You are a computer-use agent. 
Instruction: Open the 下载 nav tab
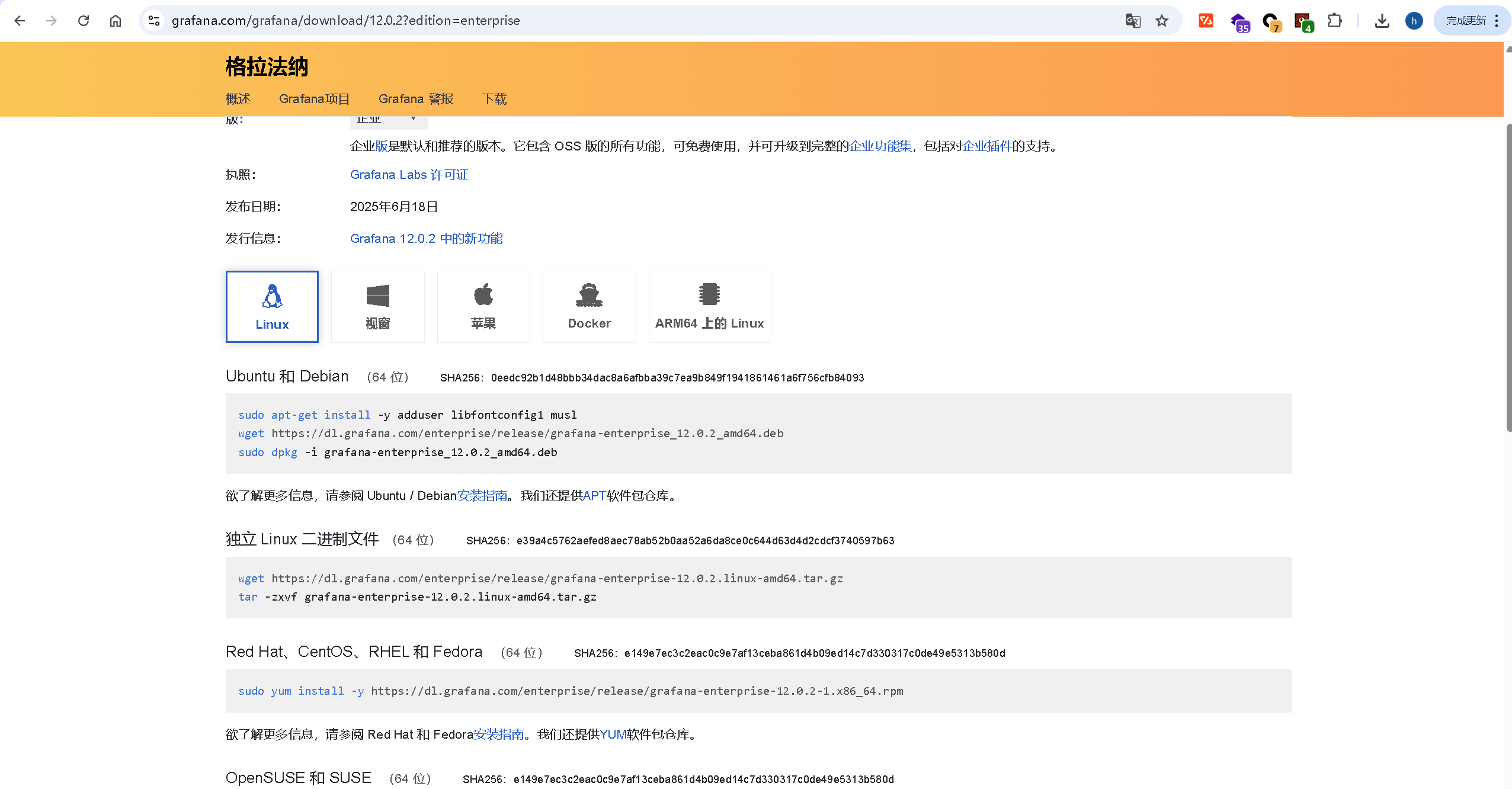point(494,99)
